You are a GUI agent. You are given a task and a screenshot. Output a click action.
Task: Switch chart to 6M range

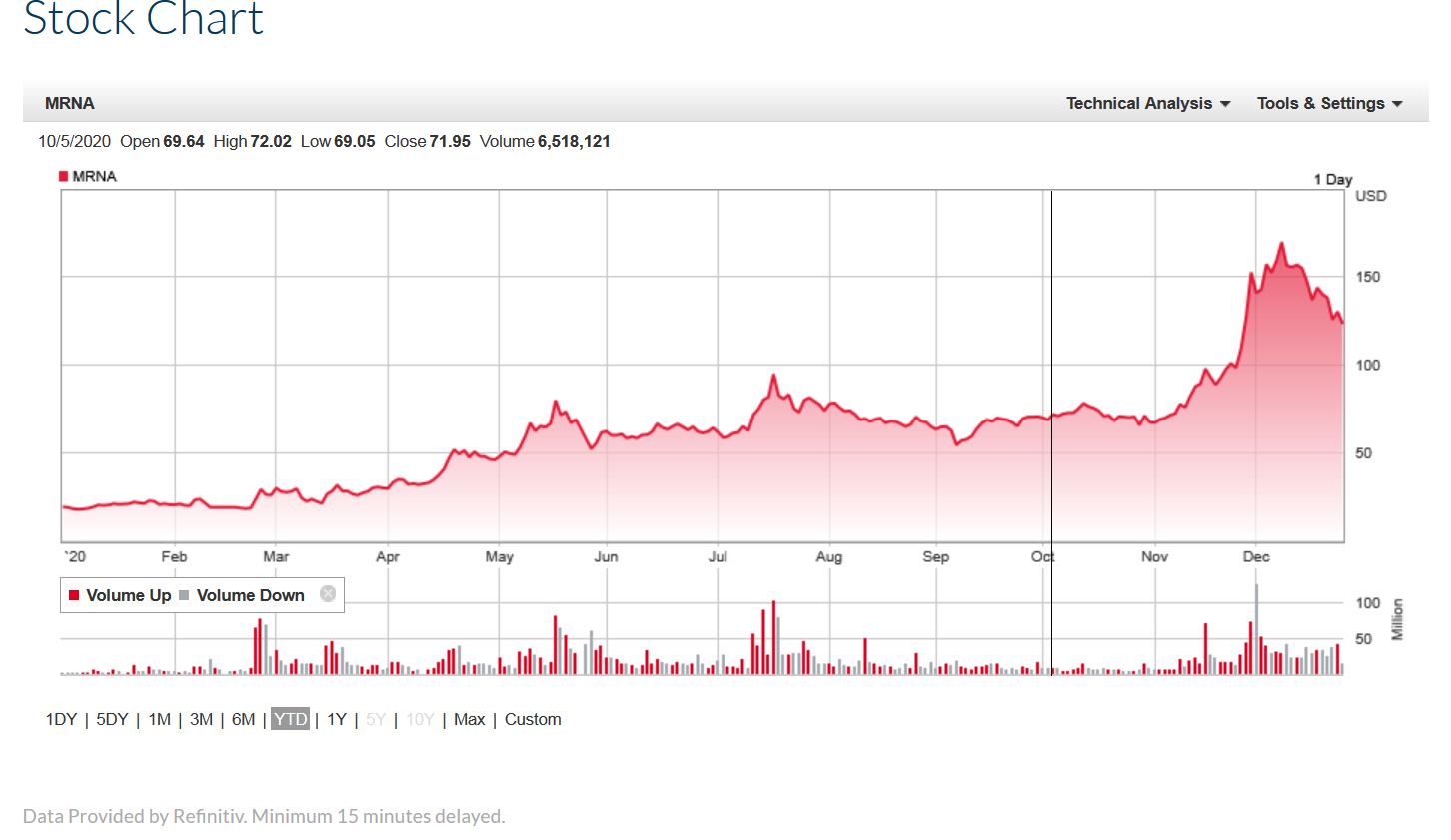243,719
